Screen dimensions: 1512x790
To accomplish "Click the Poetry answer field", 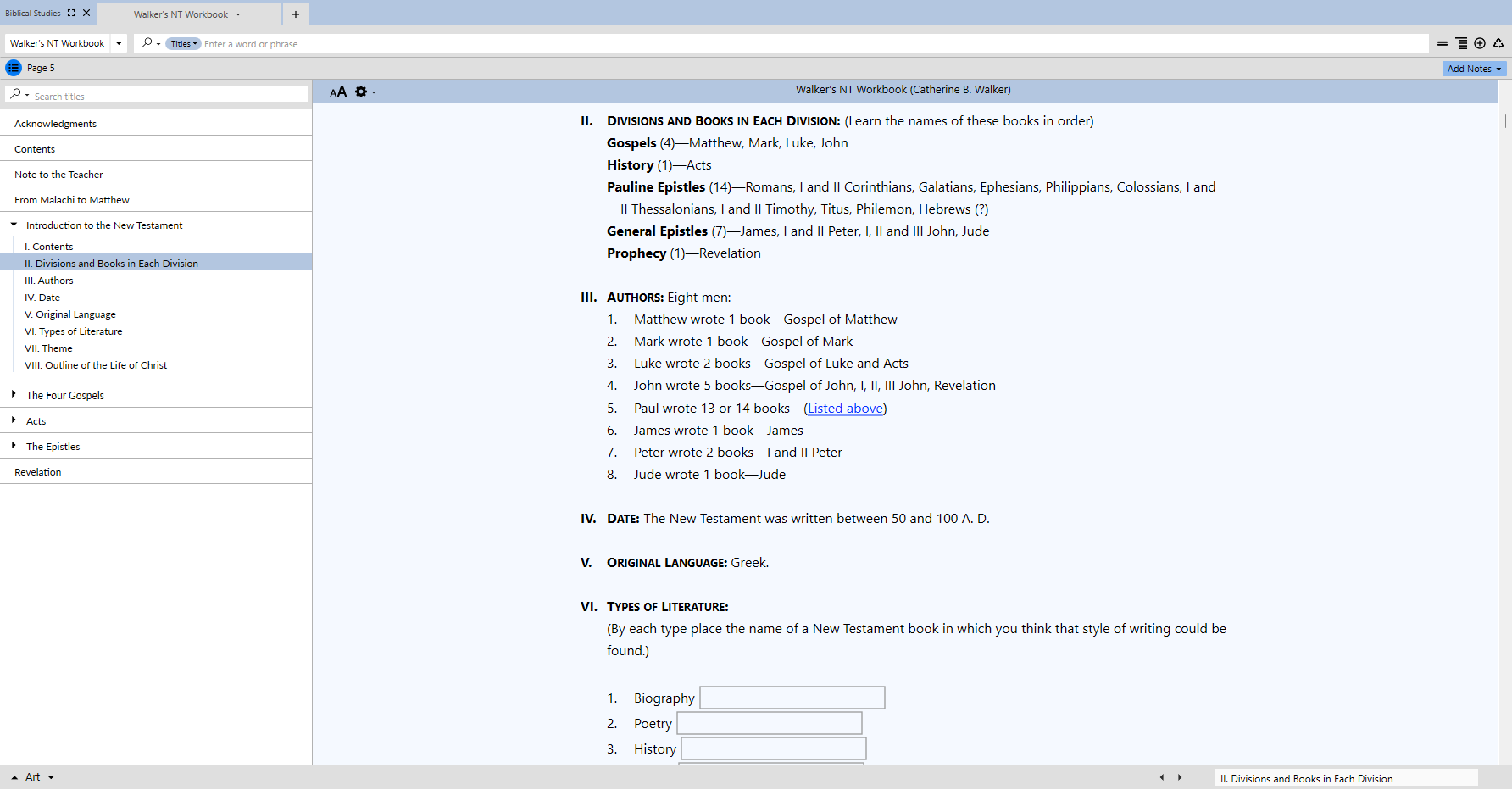I will pyautogui.click(x=770, y=723).
